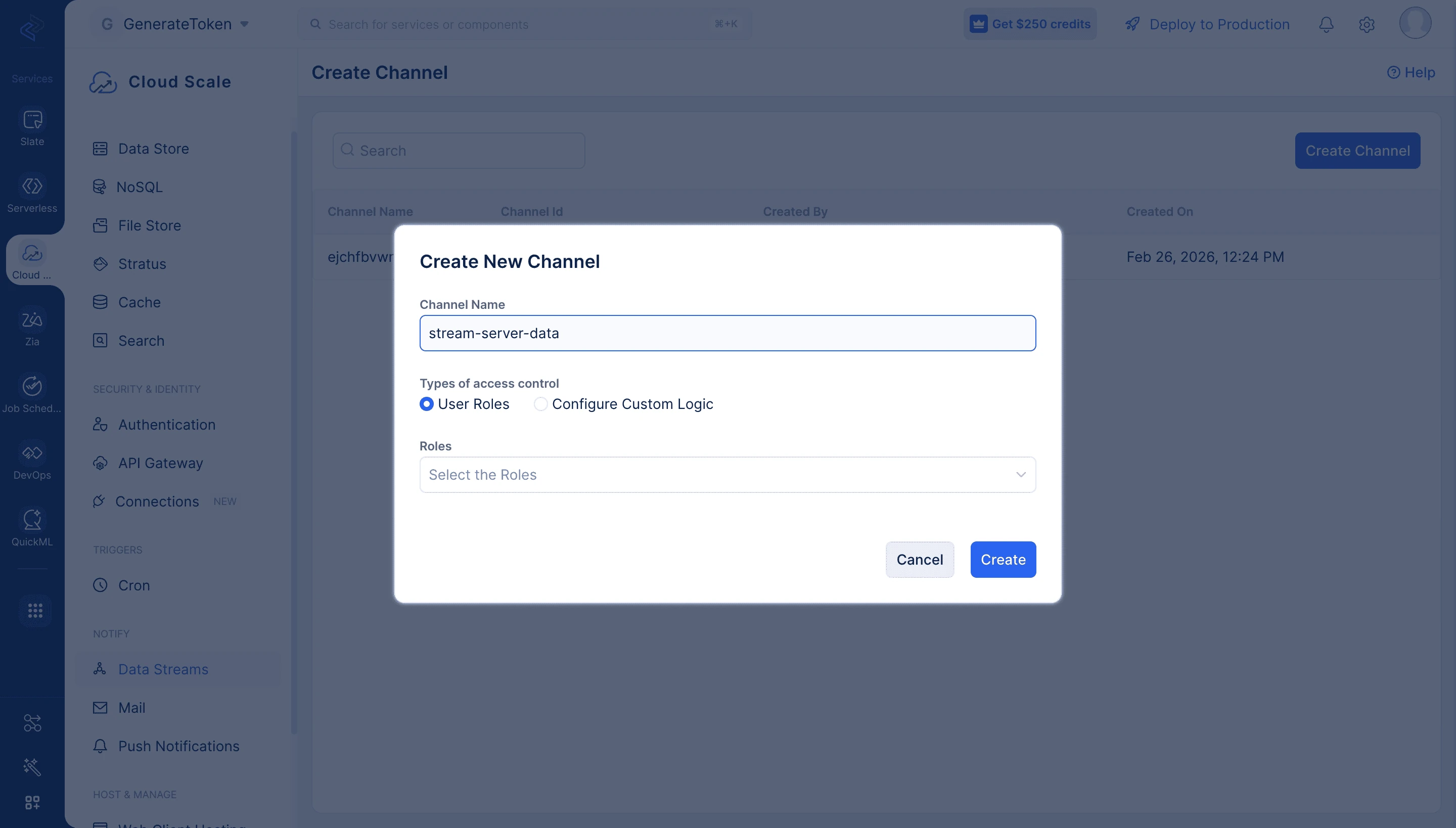The width and height of the screenshot is (1456, 828).
Task: Expand the Select the Roles dropdown
Action: click(727, 474)
